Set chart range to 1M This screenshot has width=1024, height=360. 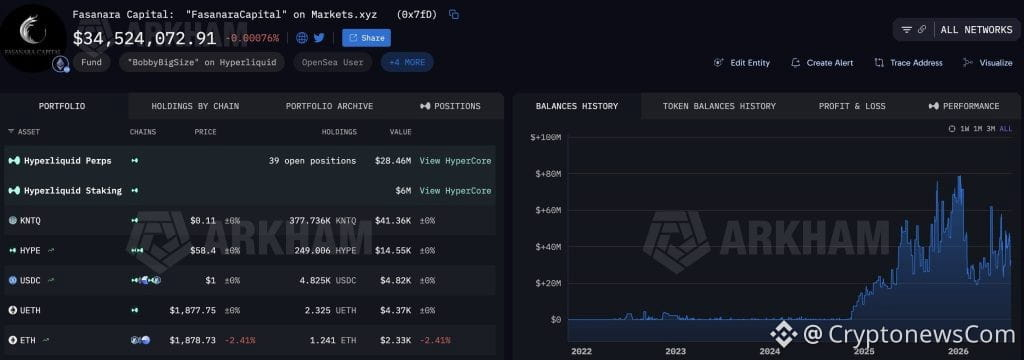coord(978,129)
